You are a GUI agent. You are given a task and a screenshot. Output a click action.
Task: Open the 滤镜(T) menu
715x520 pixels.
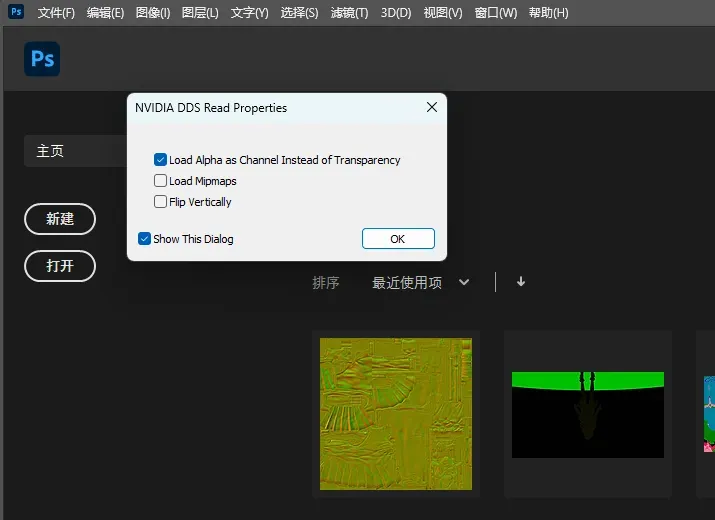pos(348,13)
